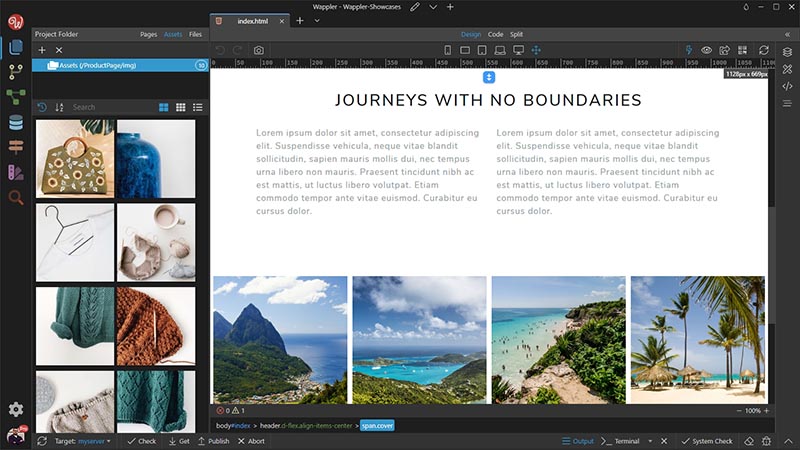Viewport: 800px width, 450px height.
Task: Click the bug report icon in status bar
Action: [x=766, y=441]
